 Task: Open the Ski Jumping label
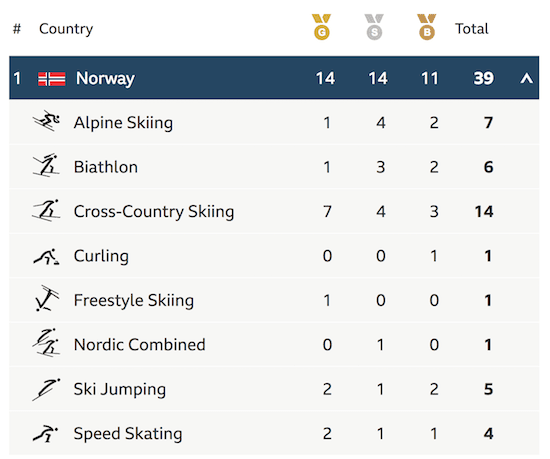tap(120, 390)
